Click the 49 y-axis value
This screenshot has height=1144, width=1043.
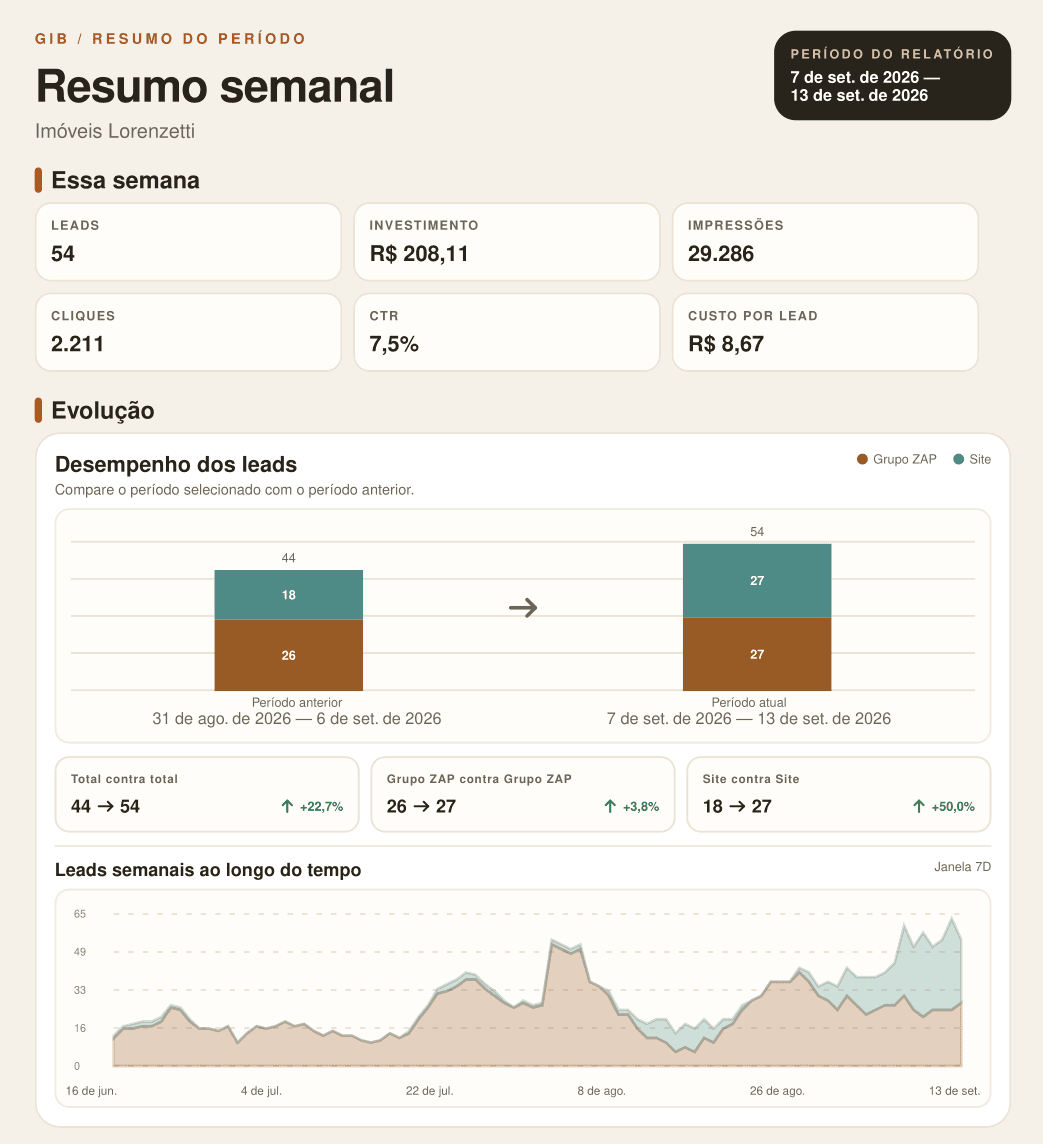click(x=80, y=952)
